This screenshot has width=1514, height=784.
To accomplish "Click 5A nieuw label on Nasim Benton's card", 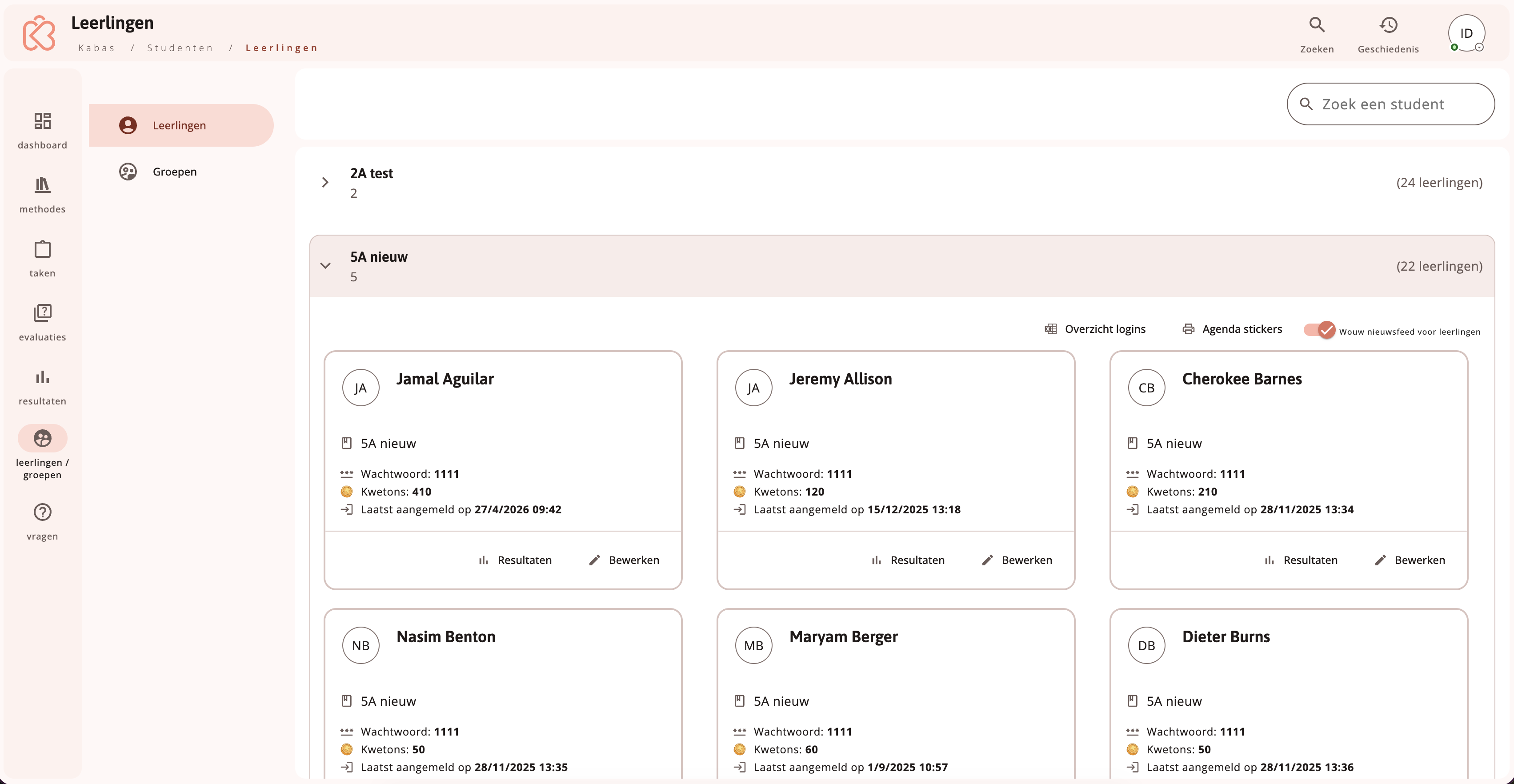I will [x=389, y=701].
